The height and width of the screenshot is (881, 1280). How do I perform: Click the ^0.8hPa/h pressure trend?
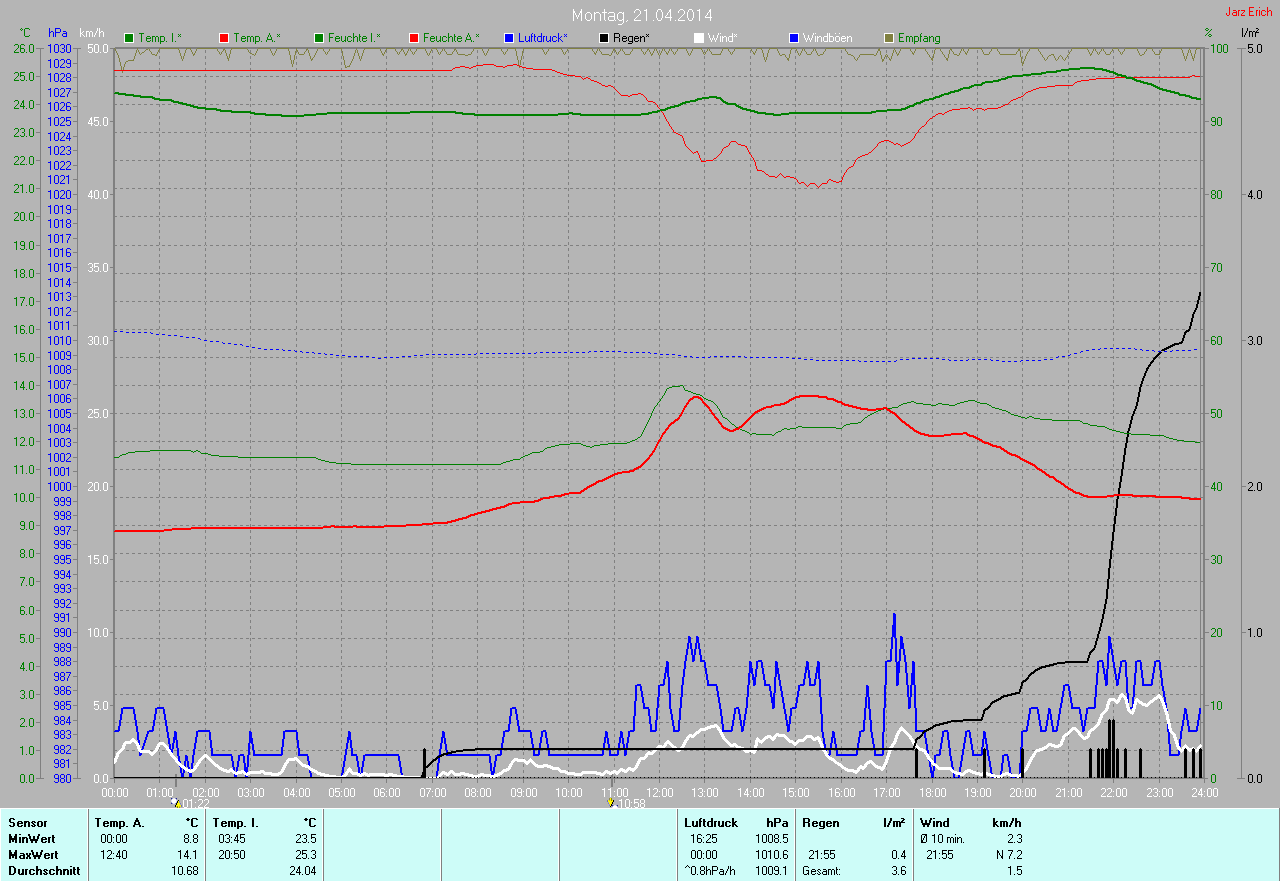[x=711, y=871]
